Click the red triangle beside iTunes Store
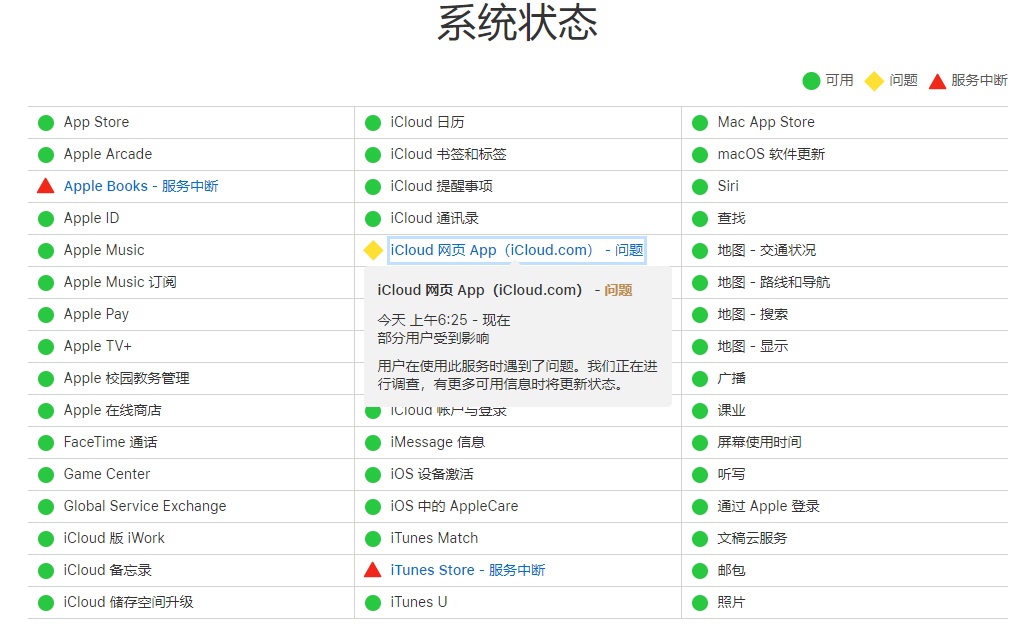The height and width of the screenshot is (626, 1036). (373, 569)
